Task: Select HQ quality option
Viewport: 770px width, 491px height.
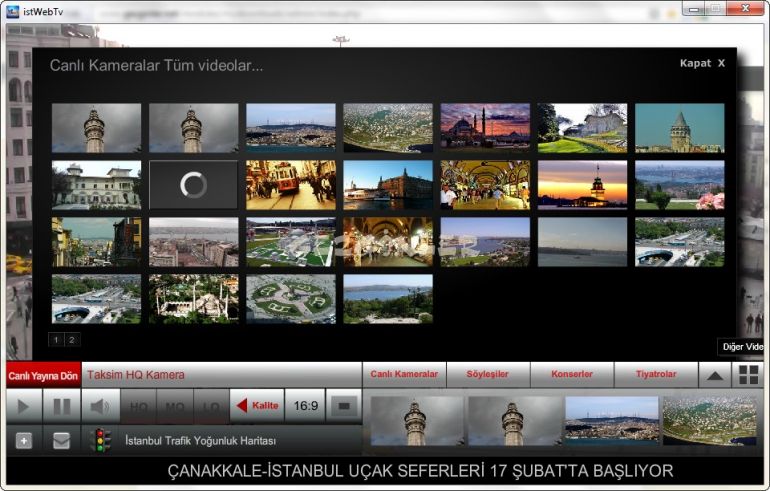Action: pos(138,407)
